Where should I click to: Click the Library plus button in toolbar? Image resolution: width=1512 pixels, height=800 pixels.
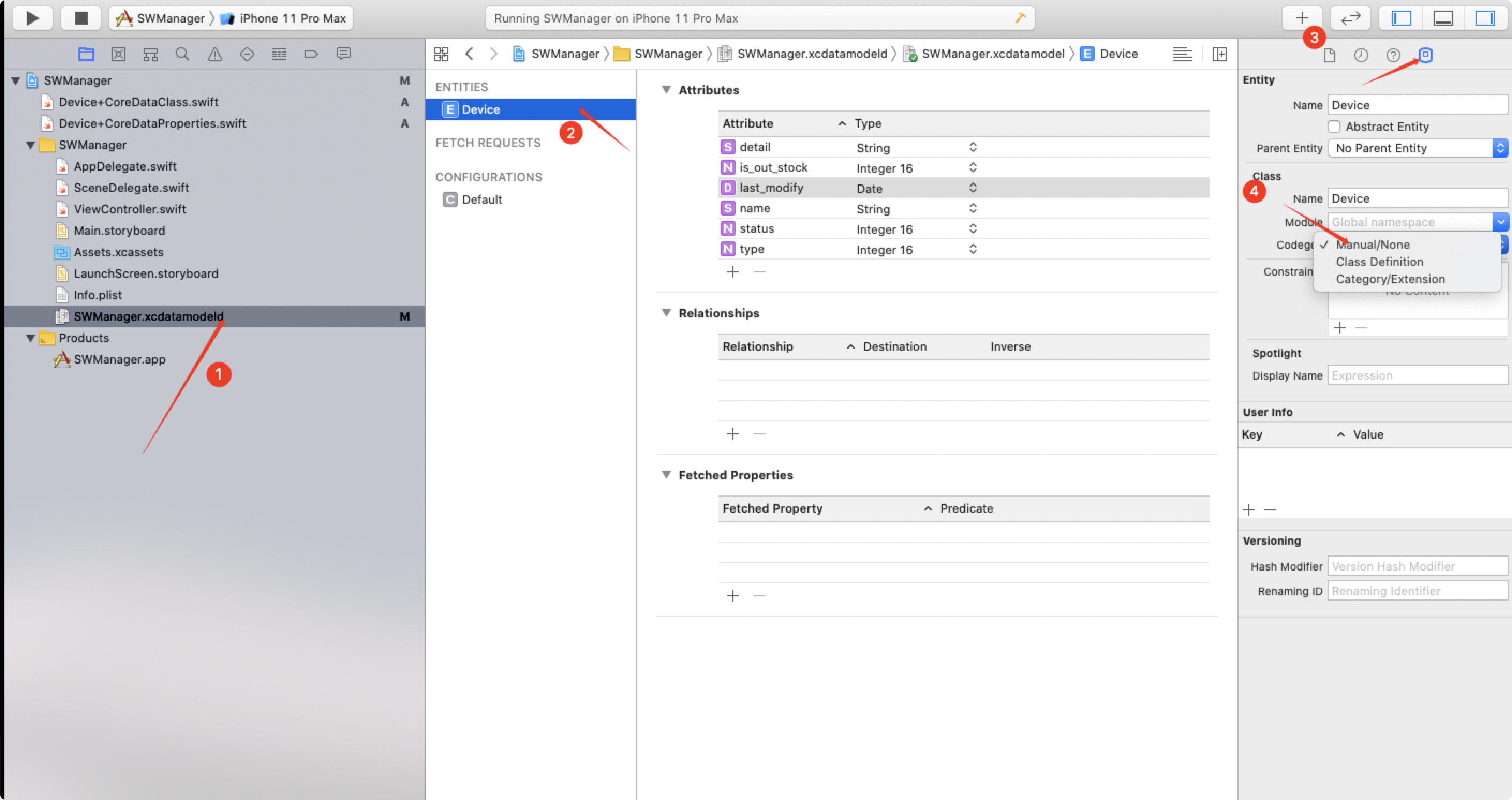[x=1302, y=18]
